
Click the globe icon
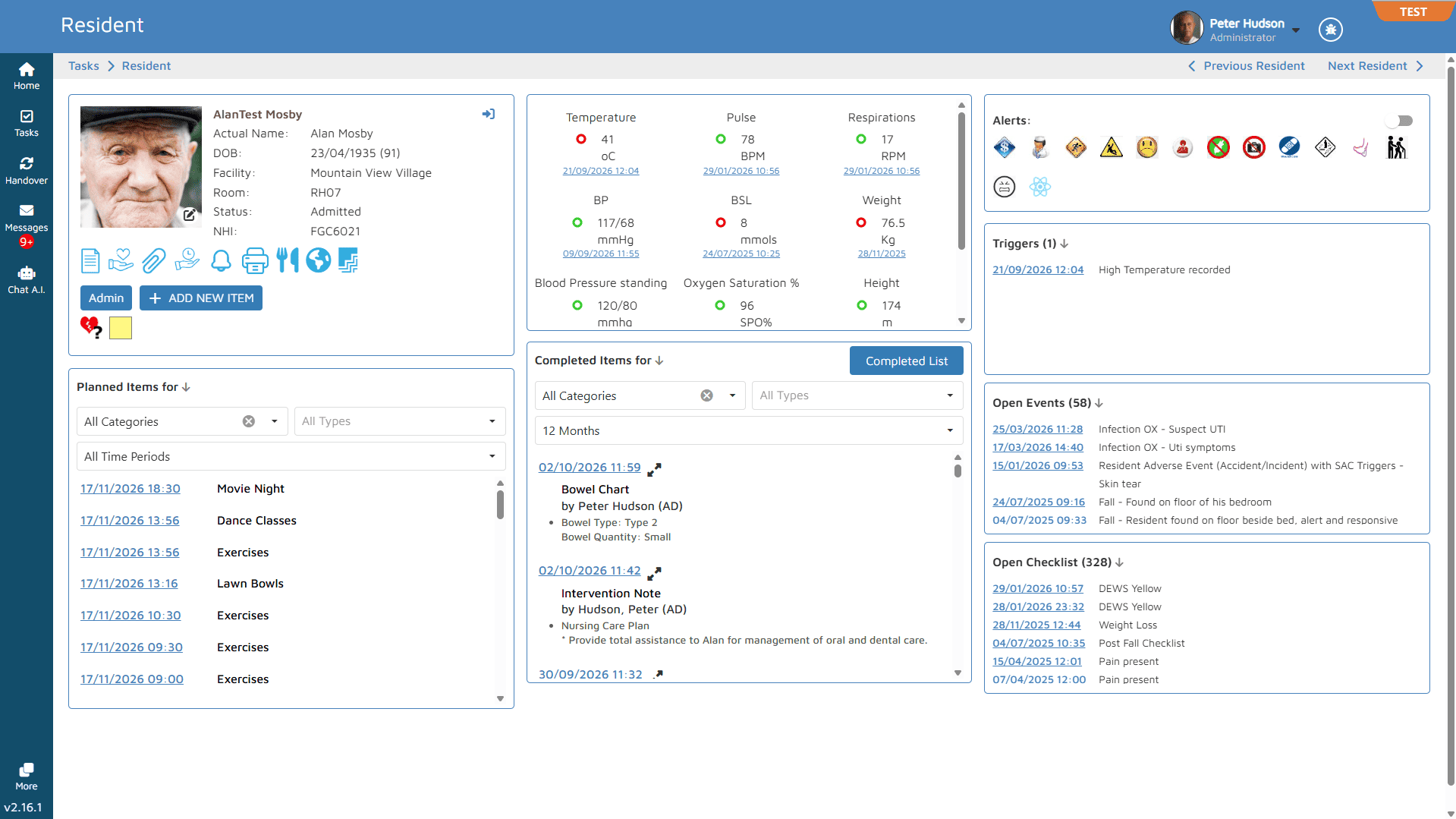click(319, 260)
